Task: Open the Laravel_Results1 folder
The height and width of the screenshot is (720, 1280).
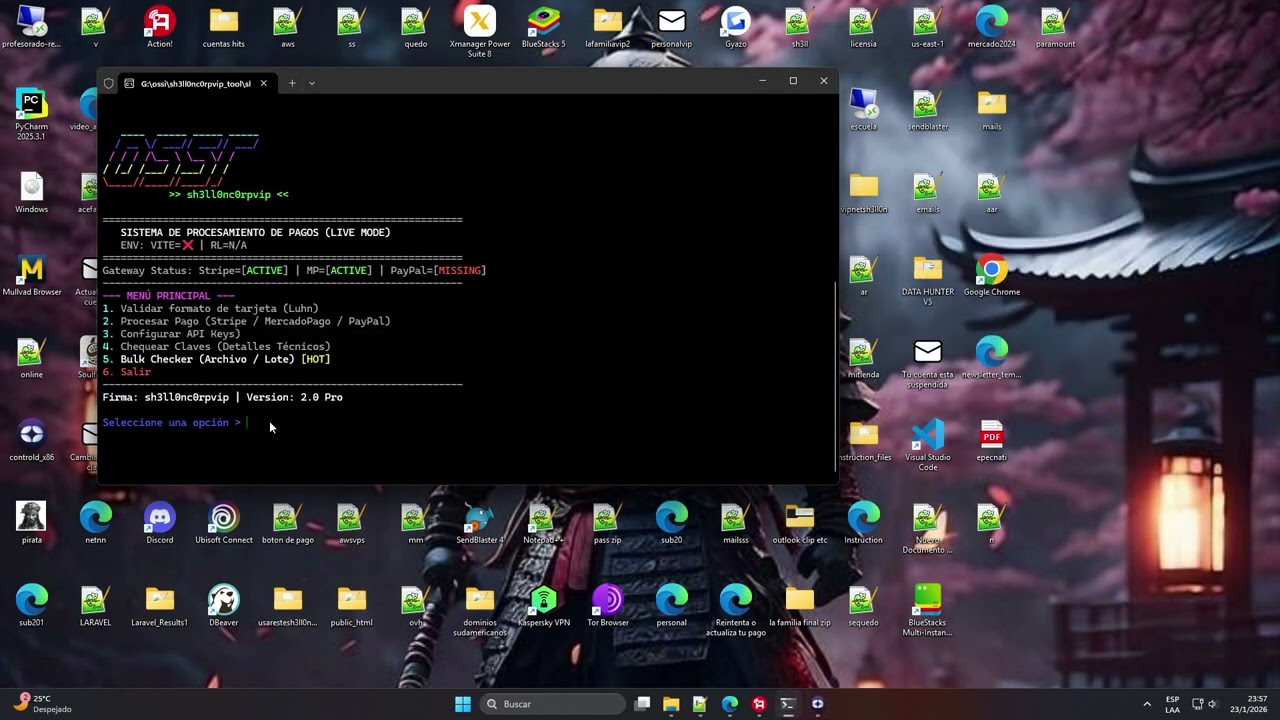Action: point(160,605)
